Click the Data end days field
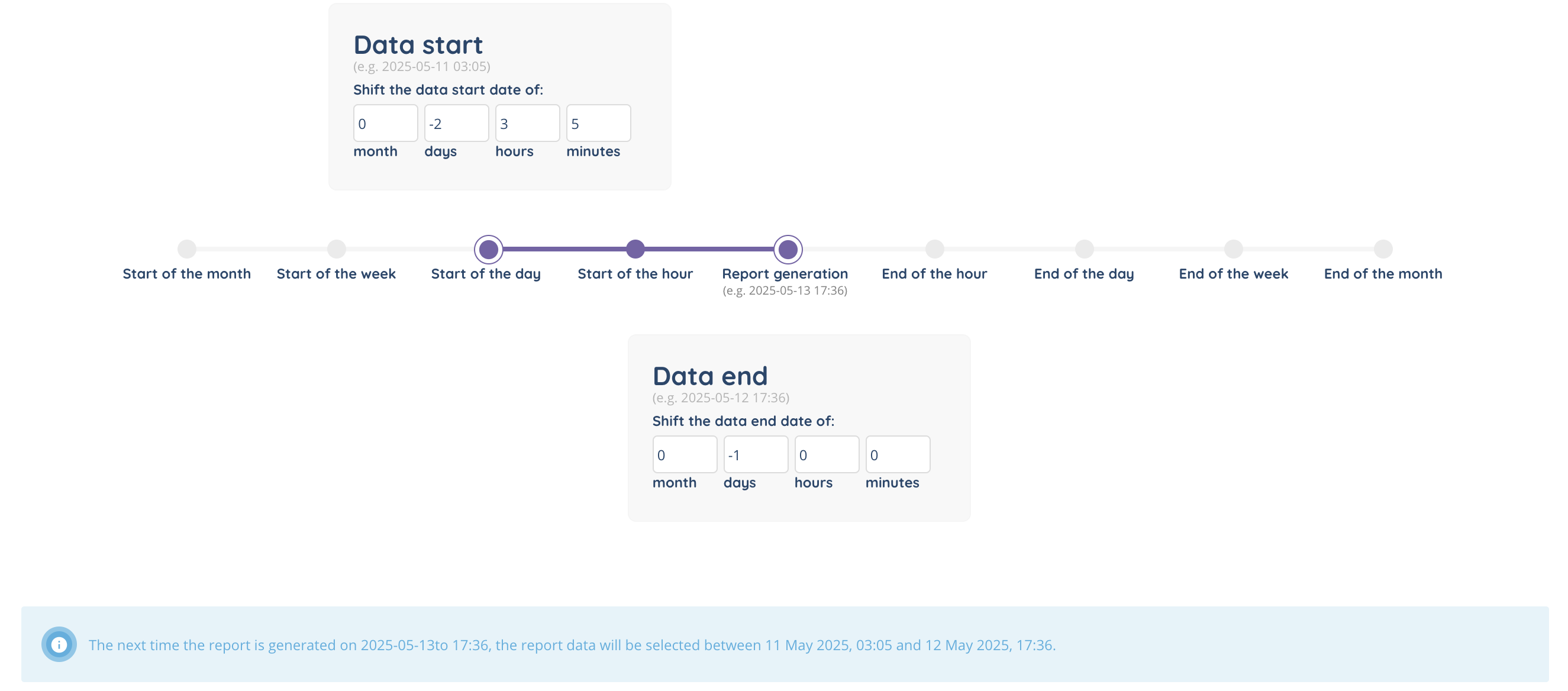Screen dimensions: 1568x691 pos(756,455)
